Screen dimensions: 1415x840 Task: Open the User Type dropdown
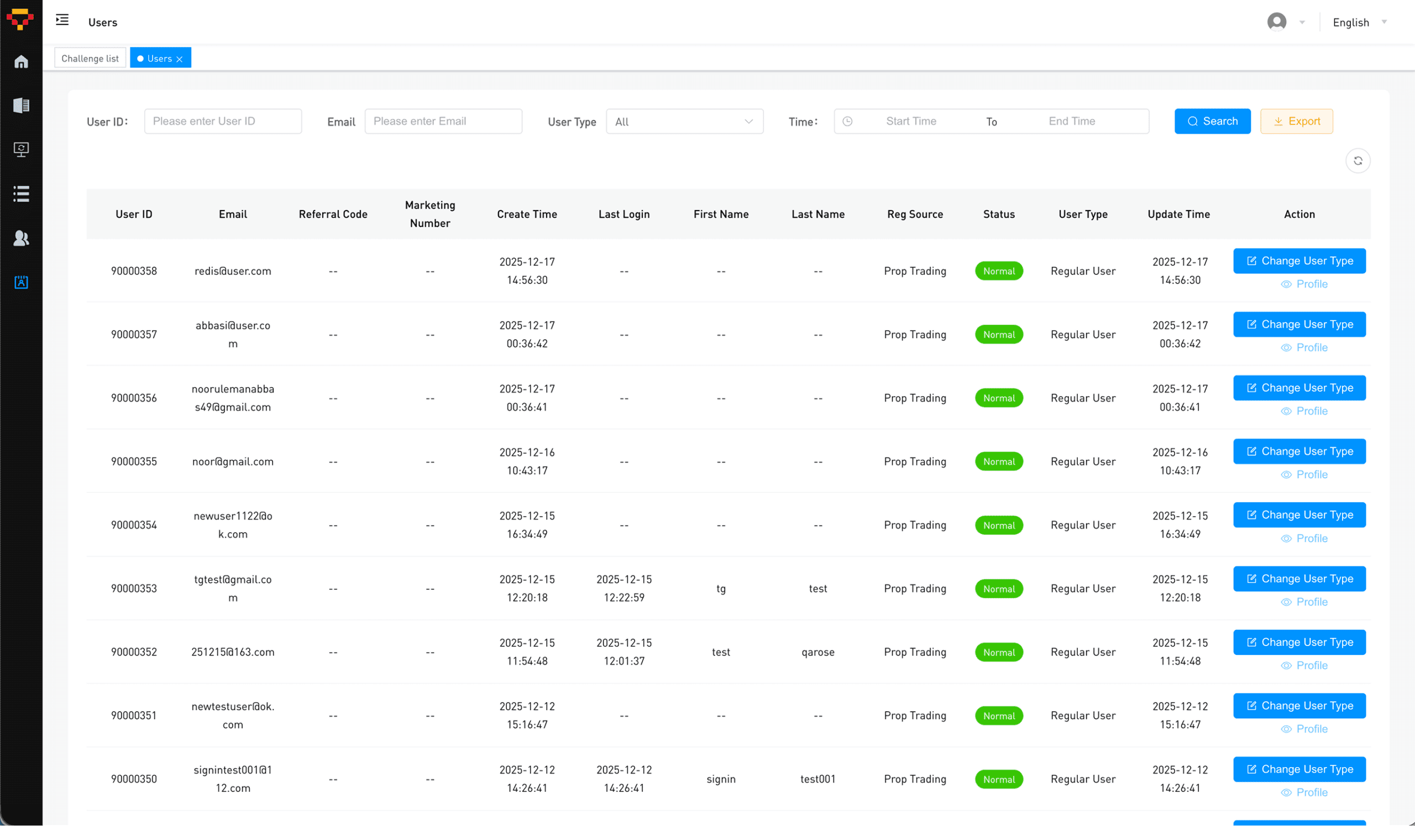[x=684, y=122]
